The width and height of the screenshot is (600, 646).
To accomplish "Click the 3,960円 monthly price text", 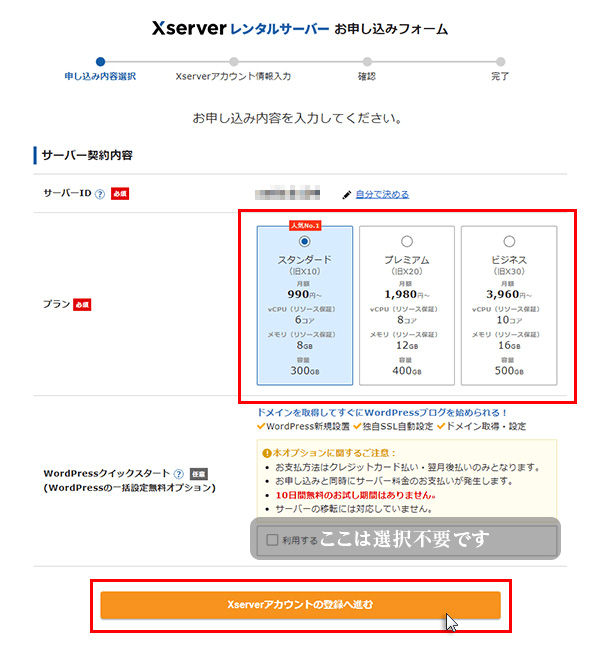I will [x=509, y=295].
